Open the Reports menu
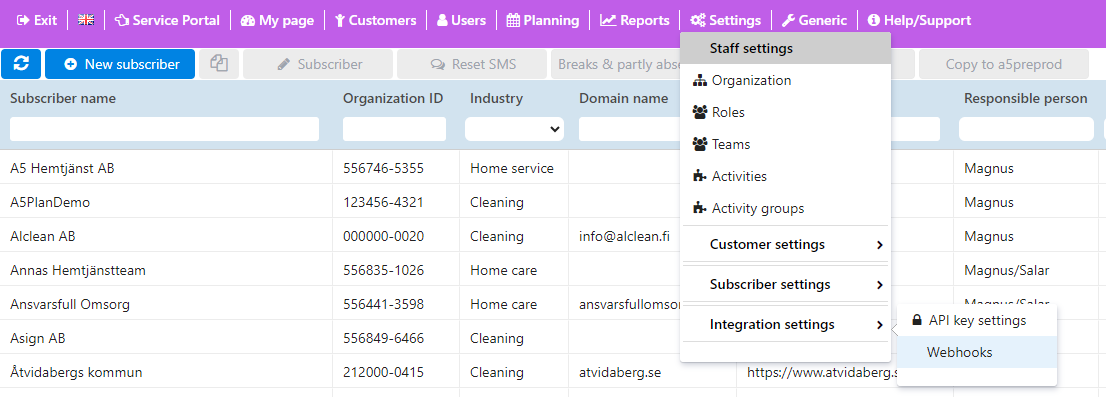1106x397 pixels. 634,20
